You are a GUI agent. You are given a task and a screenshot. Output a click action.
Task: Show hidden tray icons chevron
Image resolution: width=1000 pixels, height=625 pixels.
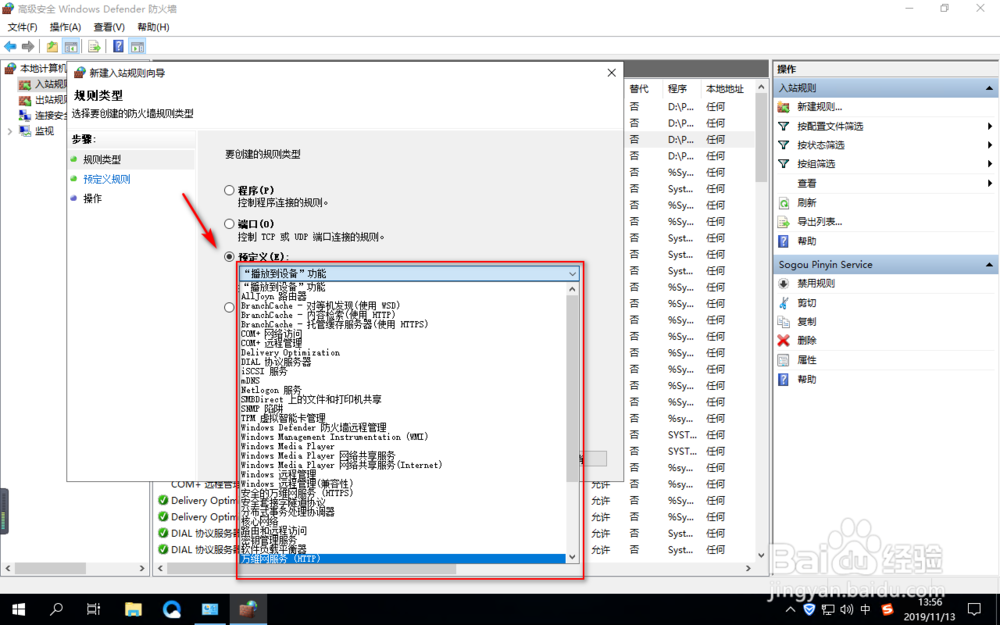point(790,610)
